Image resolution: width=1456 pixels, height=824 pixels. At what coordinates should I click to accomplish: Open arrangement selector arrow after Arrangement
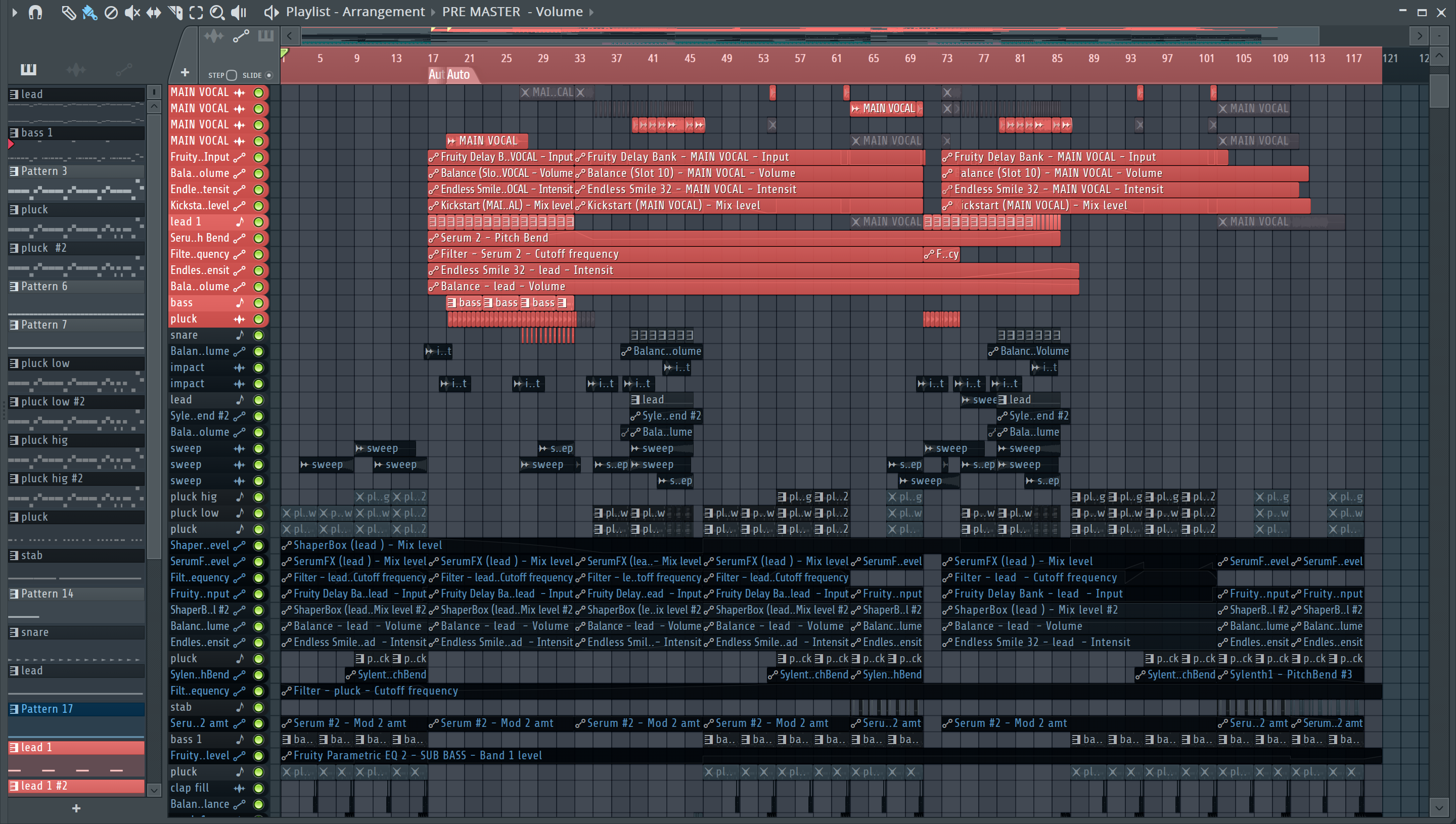[433, 12]
